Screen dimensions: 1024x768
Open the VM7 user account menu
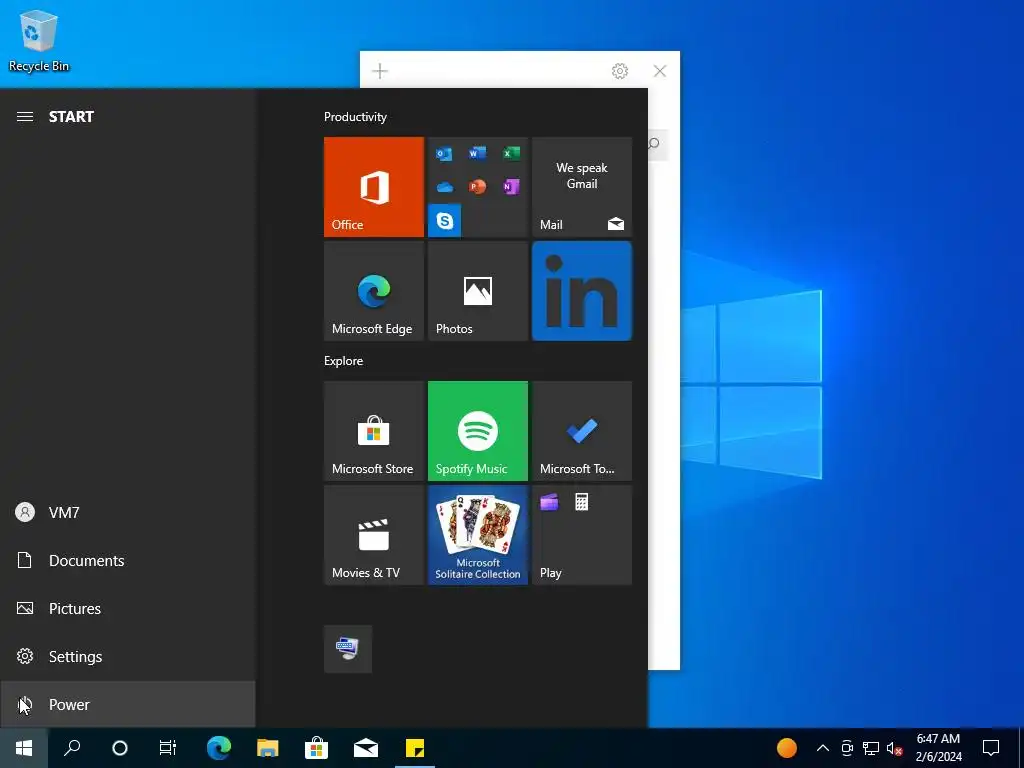click(x=127, y=513)
